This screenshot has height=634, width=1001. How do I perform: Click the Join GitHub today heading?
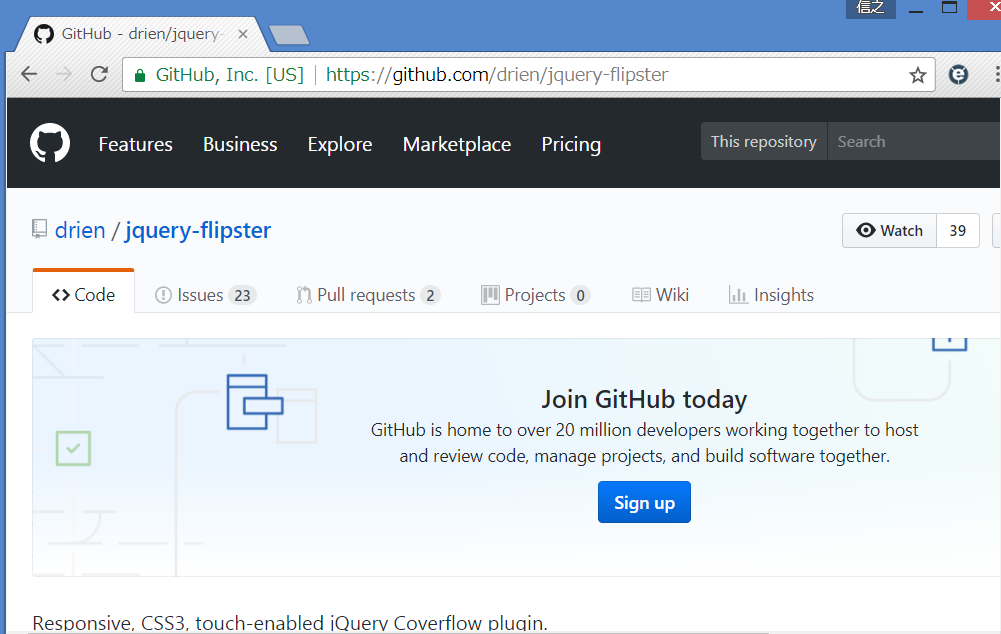[644, 400]
